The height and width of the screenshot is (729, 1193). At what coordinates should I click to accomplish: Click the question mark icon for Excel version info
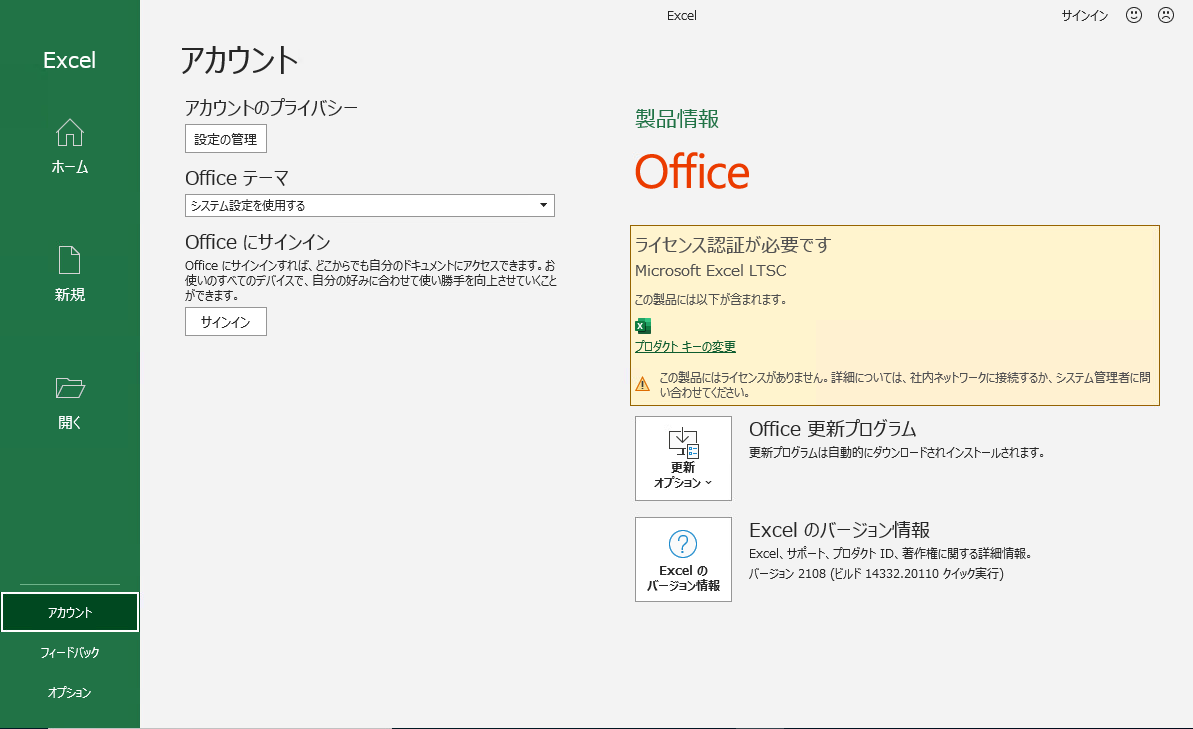coord(682,544)
